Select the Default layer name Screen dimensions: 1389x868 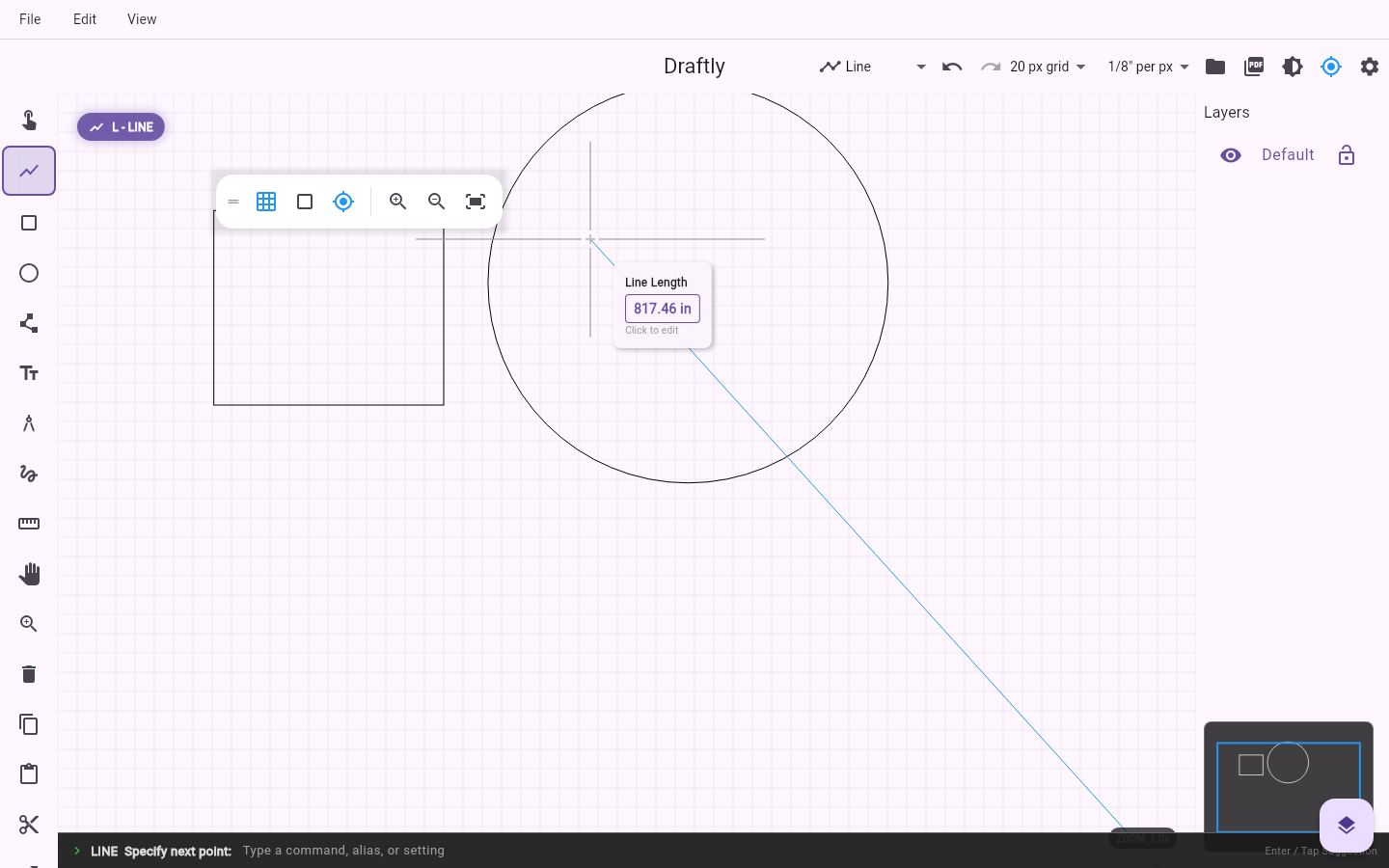click(x=1288, y=155)
